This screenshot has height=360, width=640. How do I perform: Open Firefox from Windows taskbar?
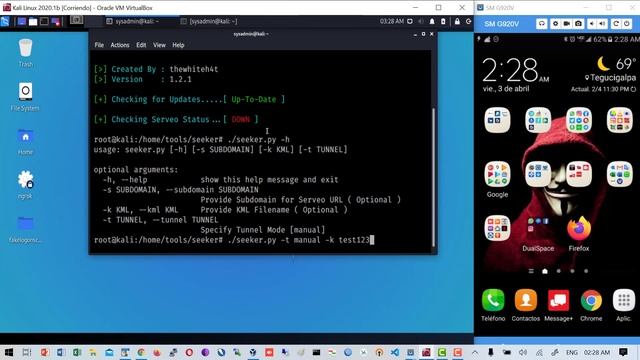click(x=157, y=352)
